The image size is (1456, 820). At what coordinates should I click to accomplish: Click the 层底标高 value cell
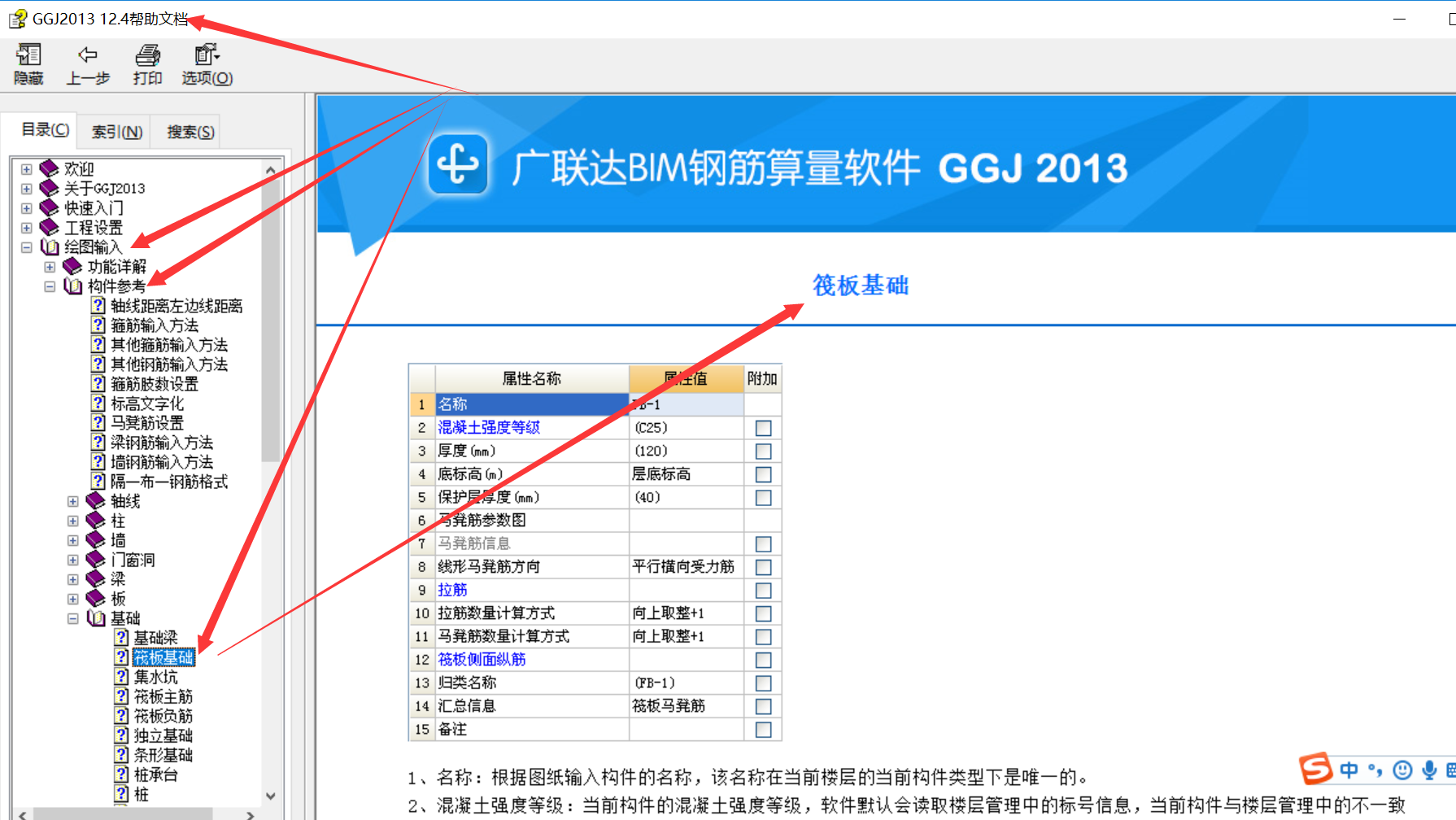[x=686, y=473]
